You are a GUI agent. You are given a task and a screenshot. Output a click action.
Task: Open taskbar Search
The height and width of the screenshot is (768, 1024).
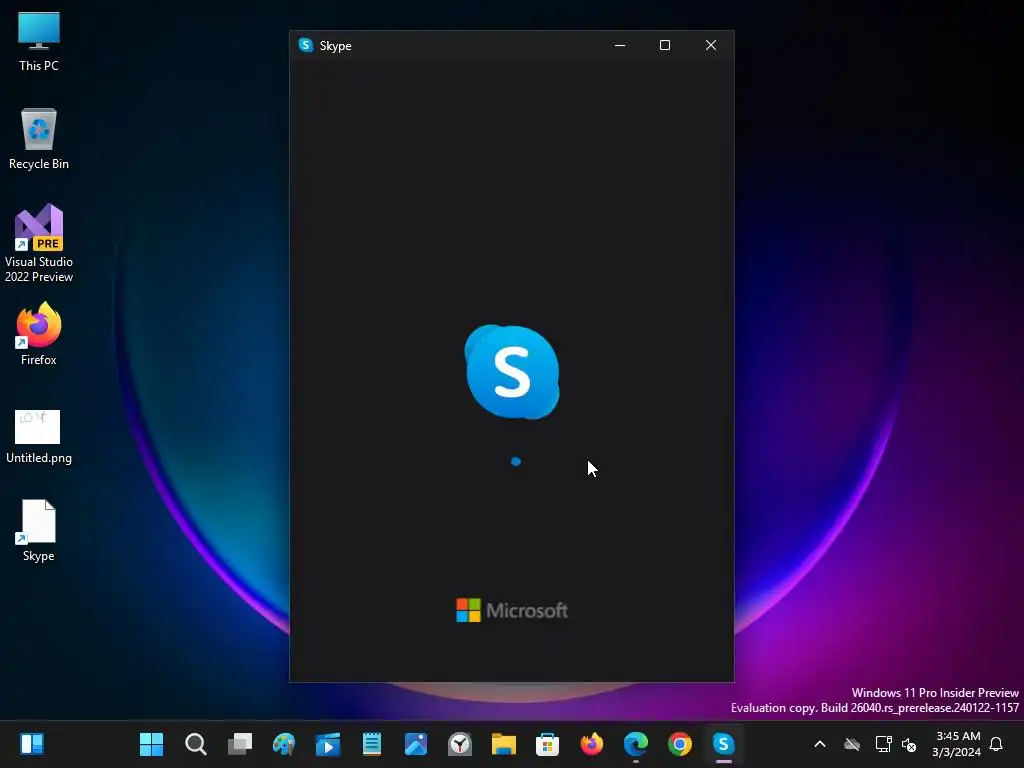(195, 744)
